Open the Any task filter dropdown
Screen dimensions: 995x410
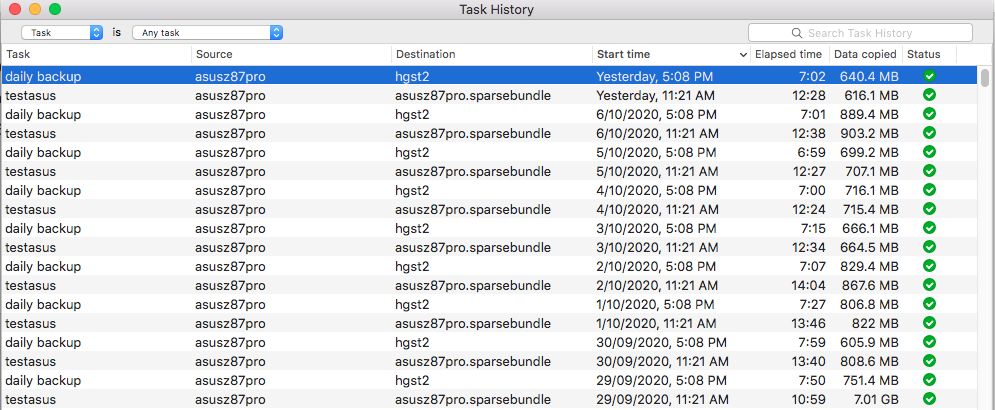[x=207, y=33]
